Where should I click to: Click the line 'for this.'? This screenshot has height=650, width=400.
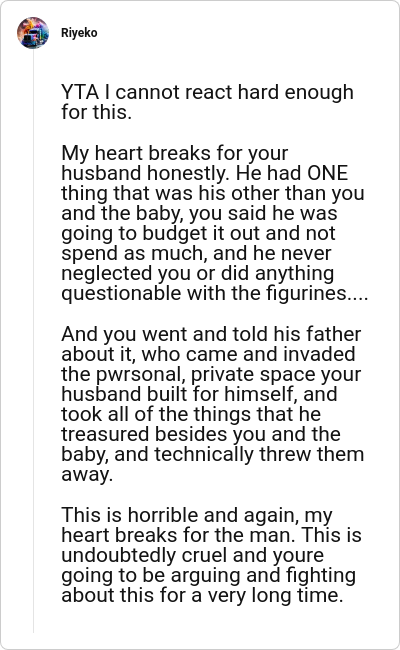[x=97, y=112]
